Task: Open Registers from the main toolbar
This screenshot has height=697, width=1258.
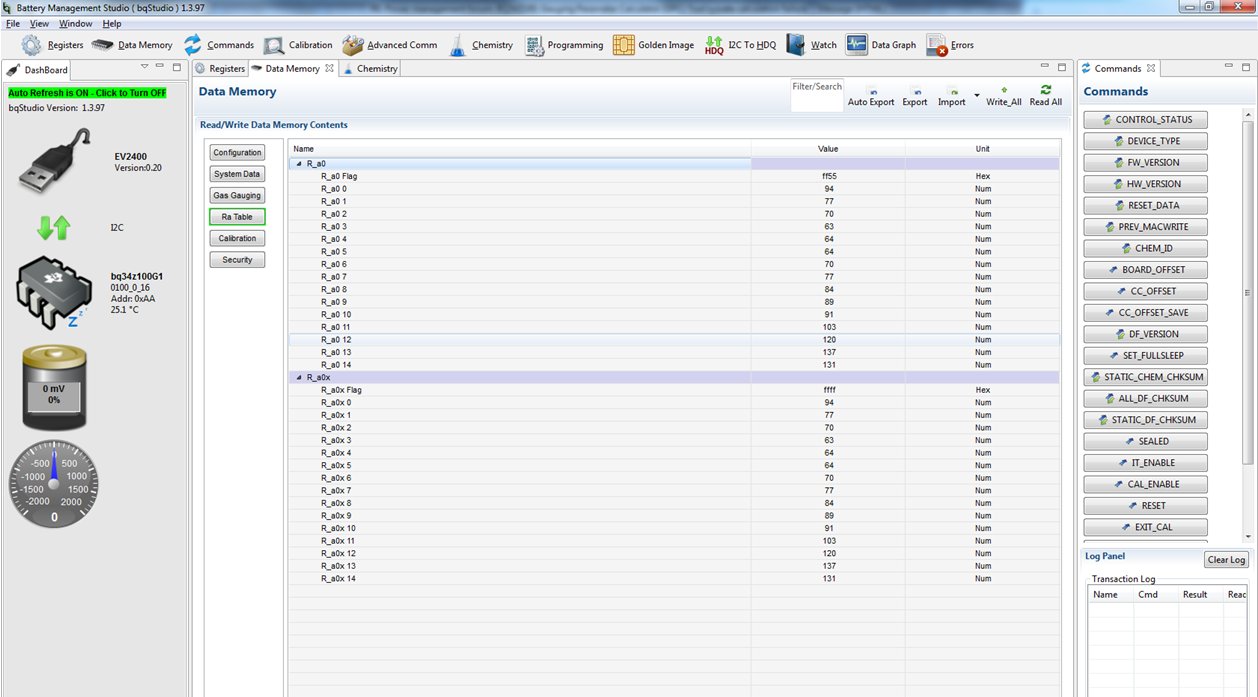Action: [52, 45]
